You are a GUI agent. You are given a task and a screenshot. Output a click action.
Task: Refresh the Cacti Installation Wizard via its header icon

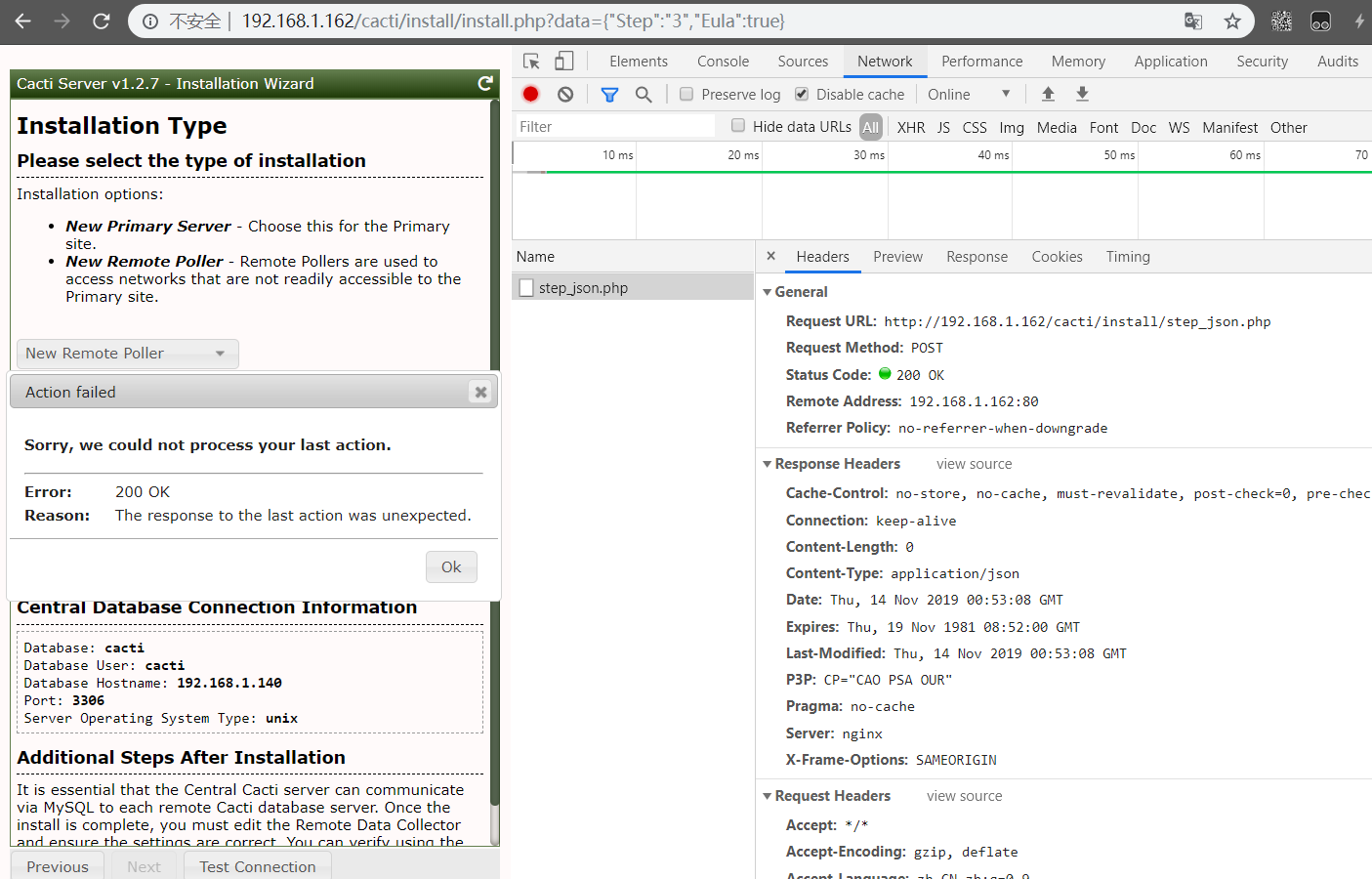pos(485,84)
